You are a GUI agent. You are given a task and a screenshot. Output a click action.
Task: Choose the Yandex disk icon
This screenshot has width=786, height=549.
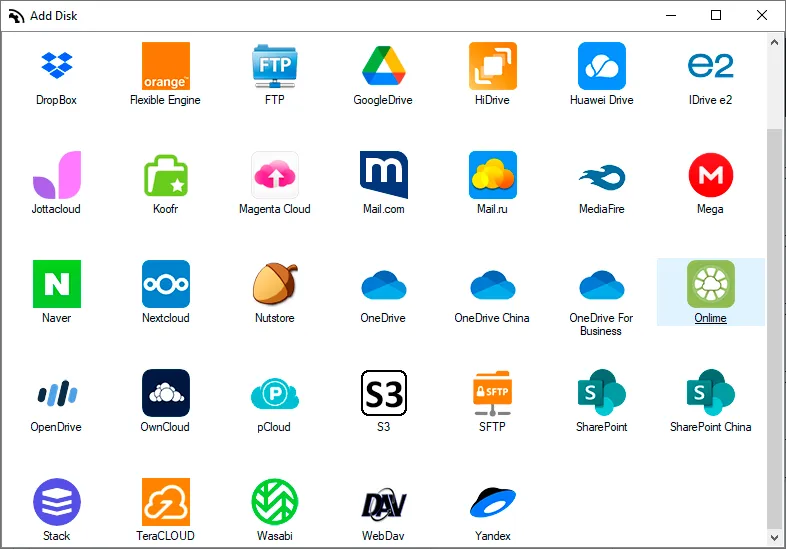coord(493,502)
